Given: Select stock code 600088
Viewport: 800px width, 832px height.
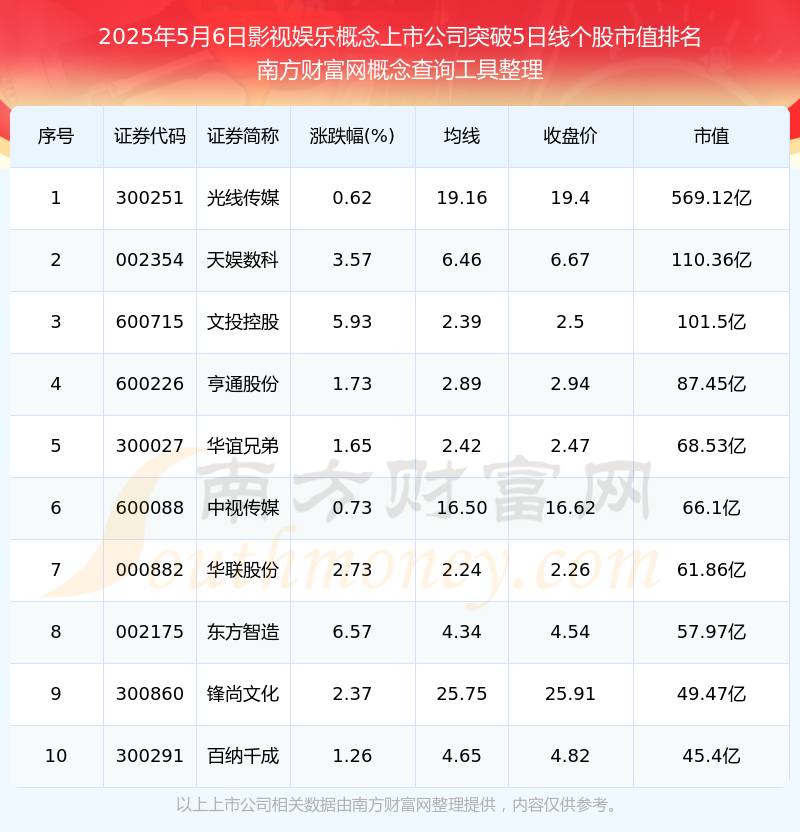Looking at the screenshot, I should [x=150, y=508].
